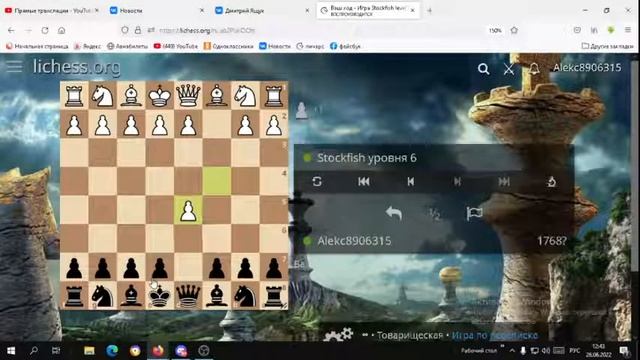Click the Firefox taskbar icon
Viewport: 640px width, 360px height.
click(158, 351)
